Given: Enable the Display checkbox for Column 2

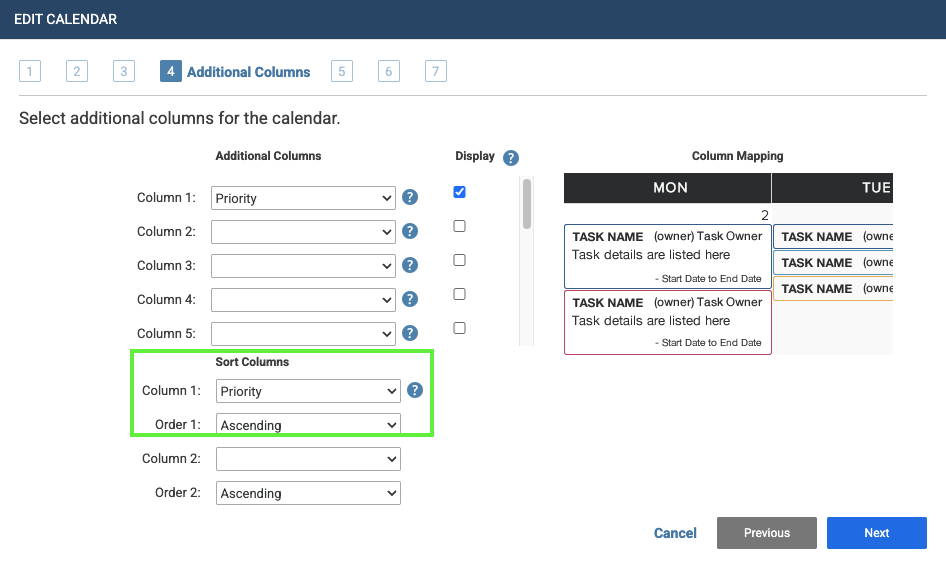Looking at the screenshot, I should click(x=460, y=226).
